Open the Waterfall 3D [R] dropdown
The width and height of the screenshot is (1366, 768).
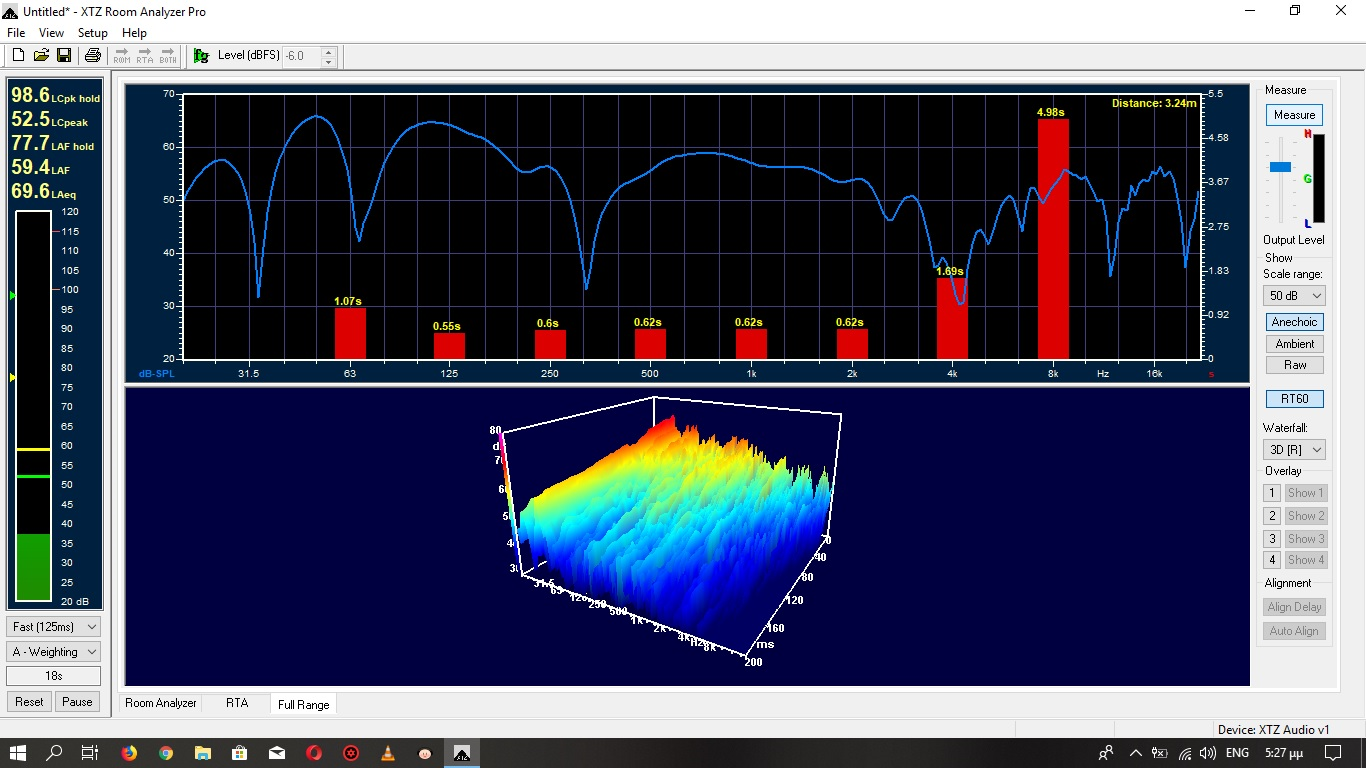[x=1294, y=450]
